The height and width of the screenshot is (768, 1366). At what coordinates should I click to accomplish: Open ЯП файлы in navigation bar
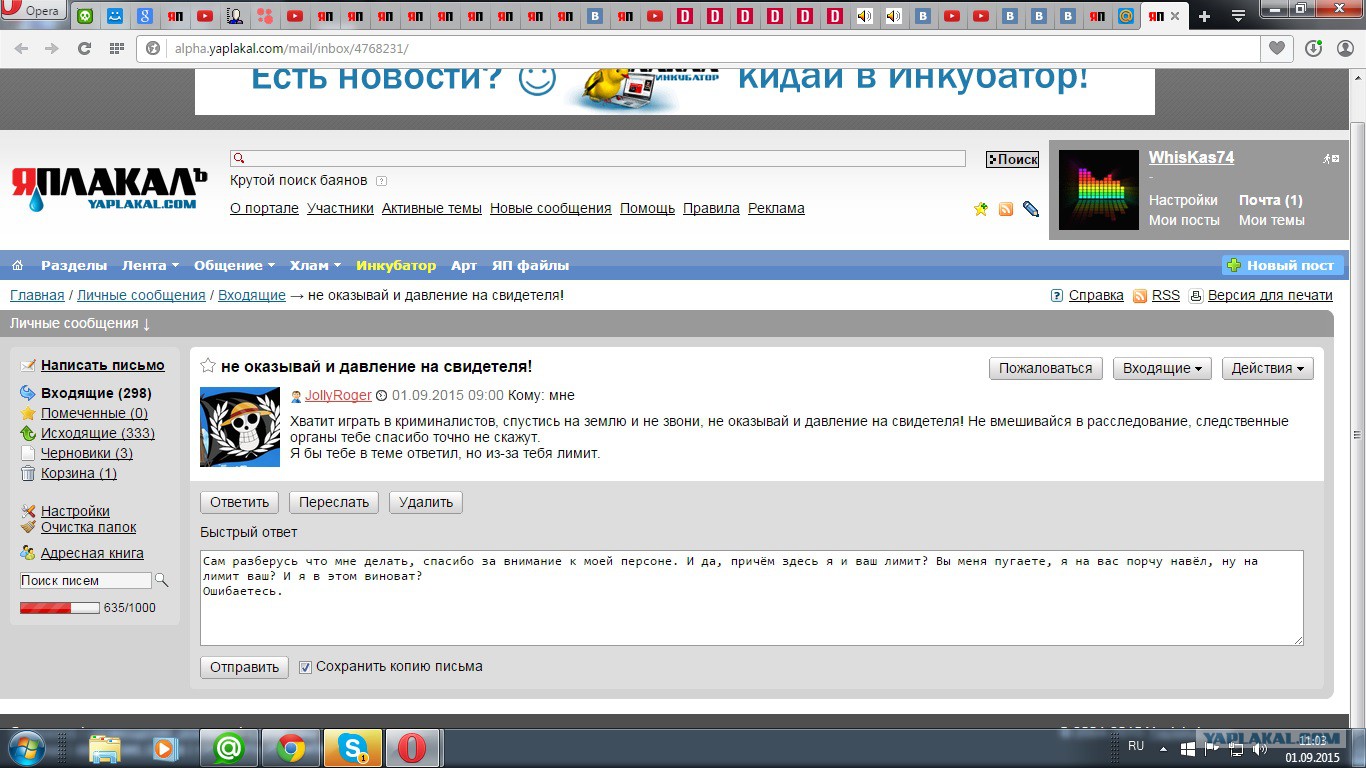point(530,265)
